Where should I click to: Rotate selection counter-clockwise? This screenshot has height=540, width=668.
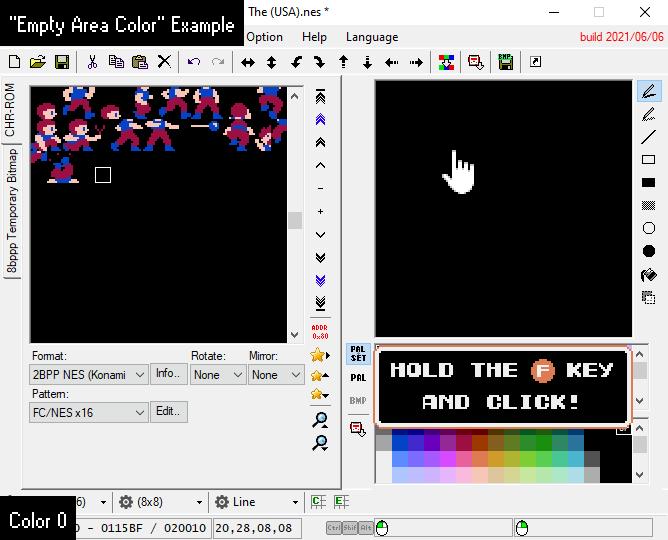click(x=296, y=63)
